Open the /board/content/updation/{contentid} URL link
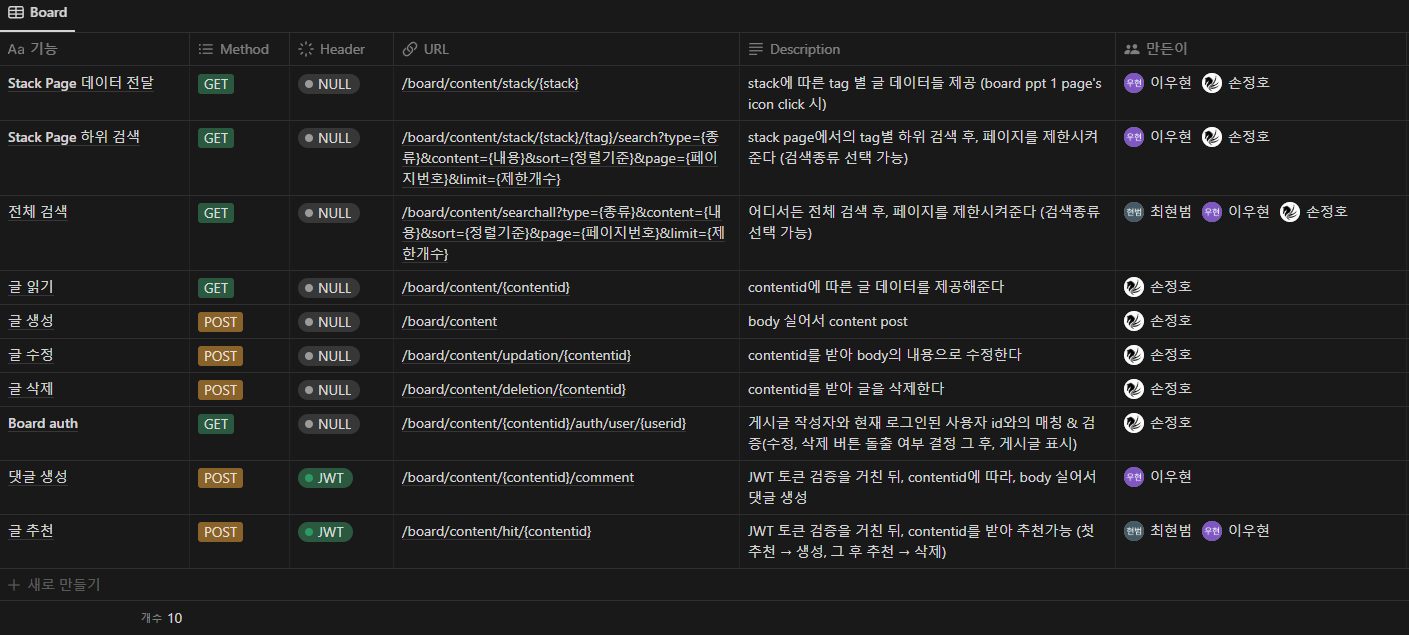This screenshot has width=1409, height=635. pos(516,356)
